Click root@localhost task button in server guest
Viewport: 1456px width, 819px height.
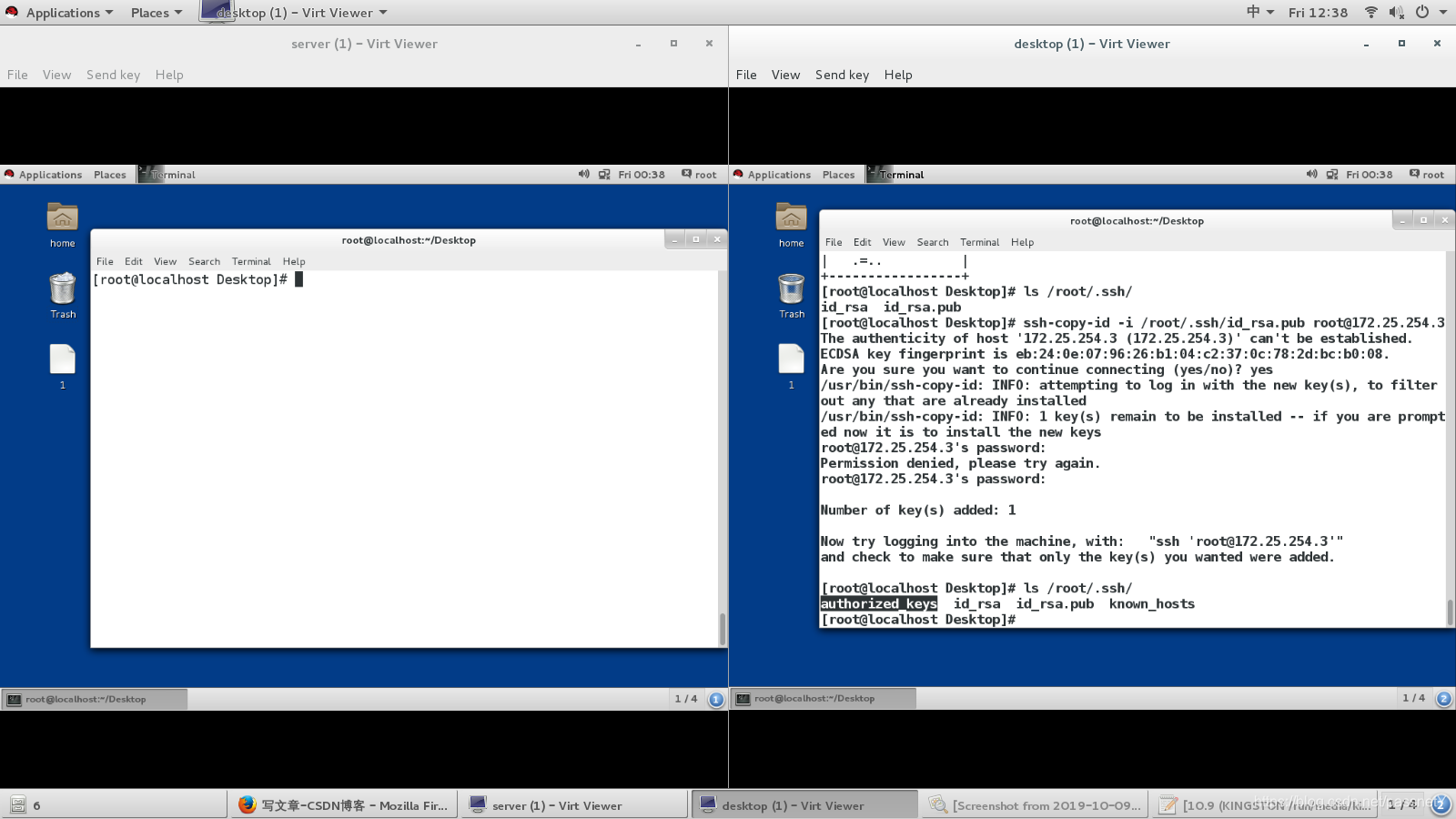(x=95, y=699)
